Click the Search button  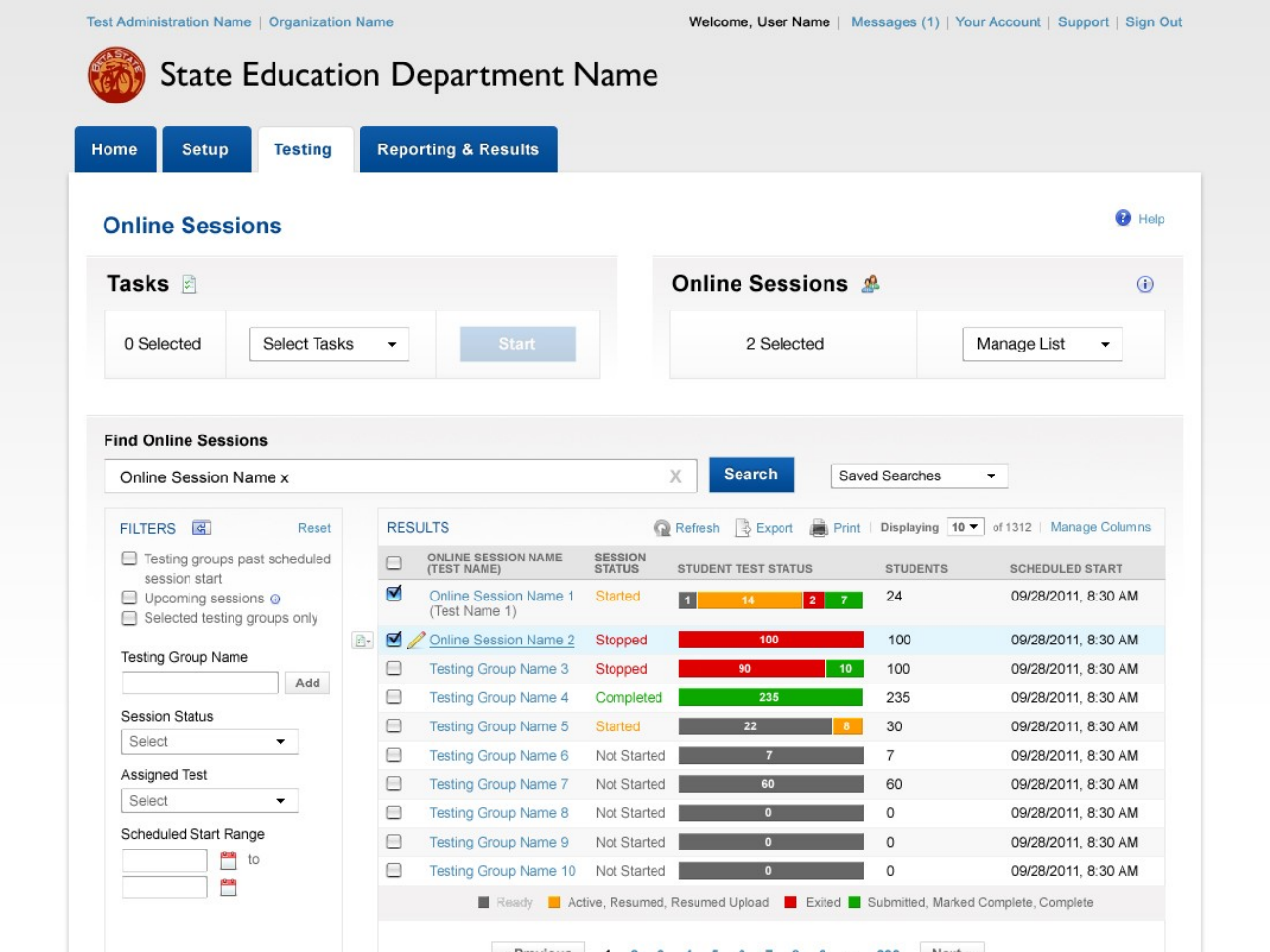751,475
